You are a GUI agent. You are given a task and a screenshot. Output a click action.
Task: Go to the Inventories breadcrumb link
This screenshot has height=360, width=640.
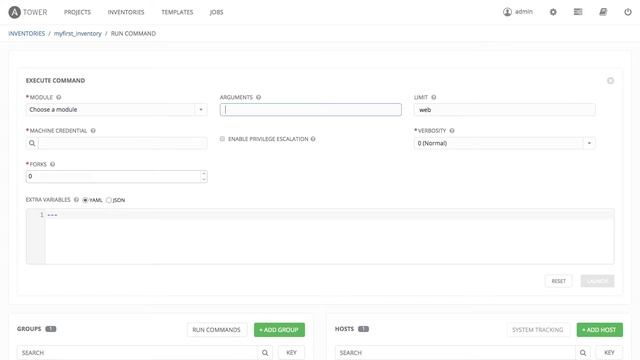pos(27,33)
